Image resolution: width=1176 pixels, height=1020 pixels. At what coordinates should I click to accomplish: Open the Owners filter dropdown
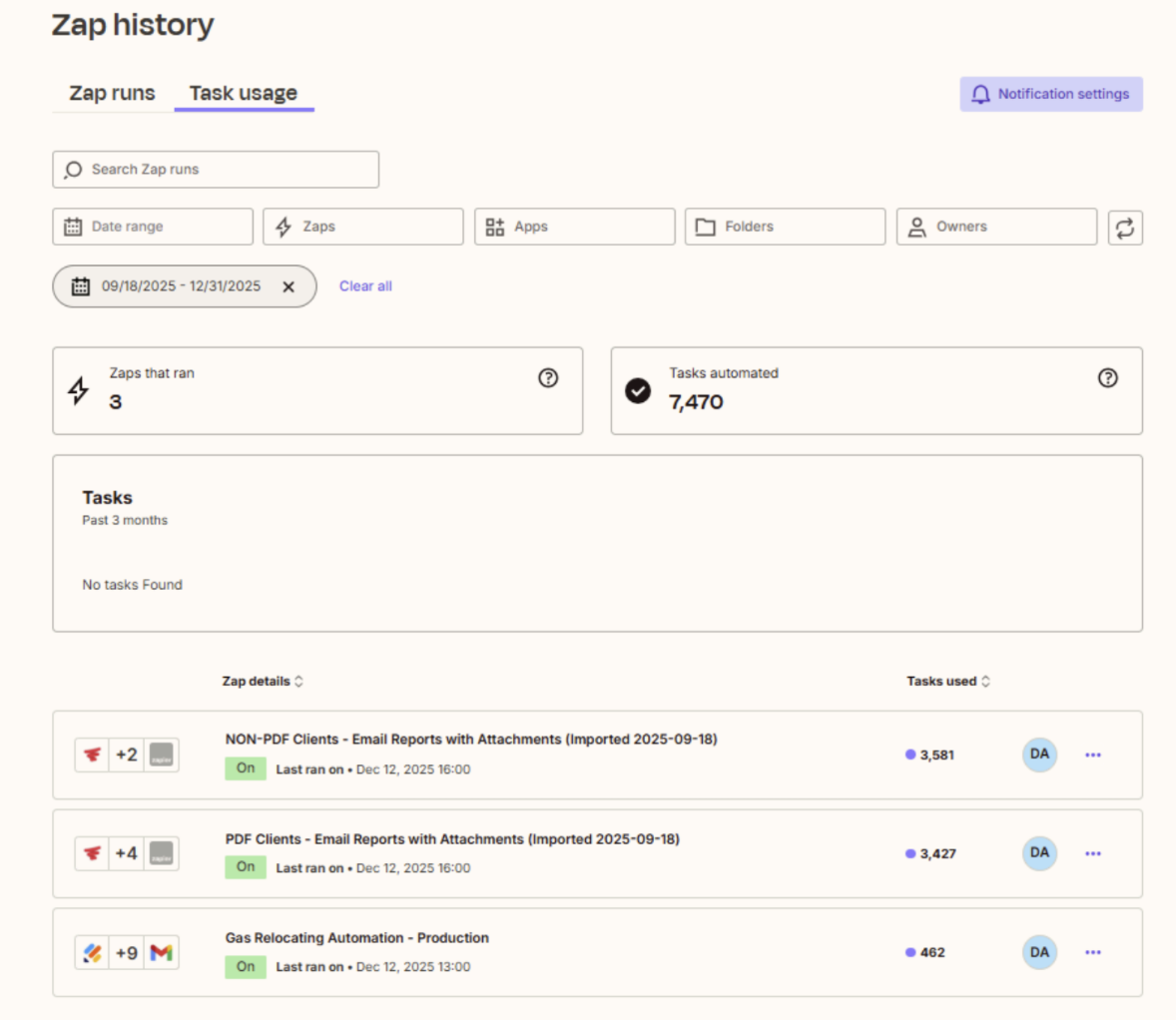pyautogui.click(x=996, y=227)
